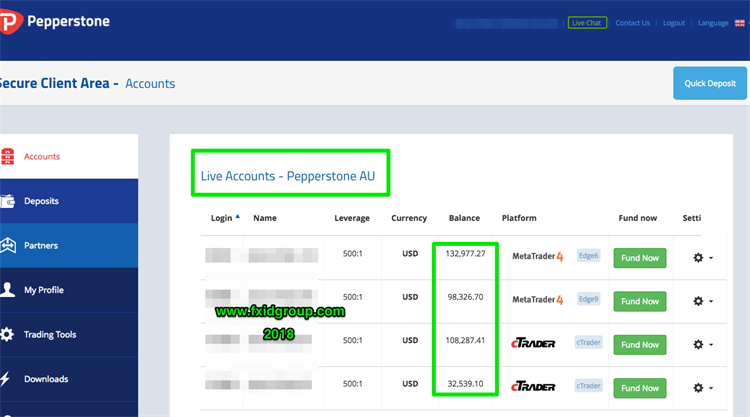The width and height of the screenshot is (750, 417).
Task: Fund Now for the 108,287.41 account
Action: (x=640, y=345)
